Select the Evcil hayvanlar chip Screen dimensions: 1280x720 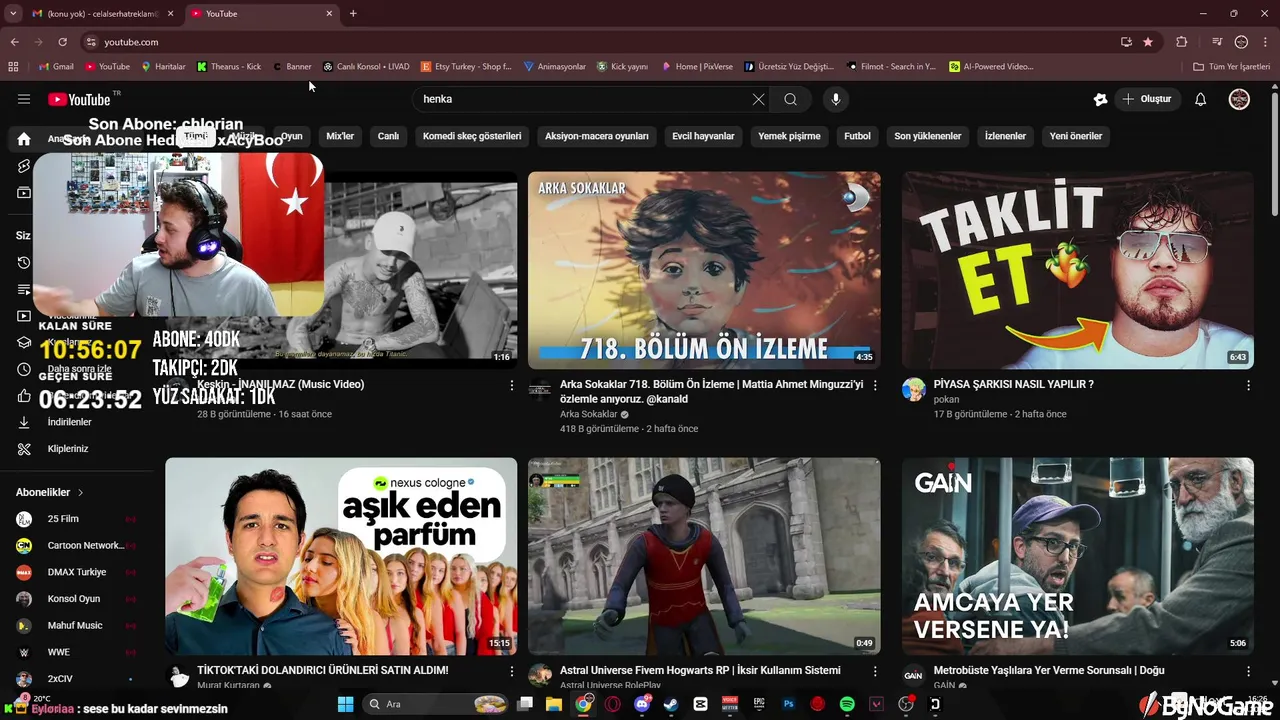(703, 136)
